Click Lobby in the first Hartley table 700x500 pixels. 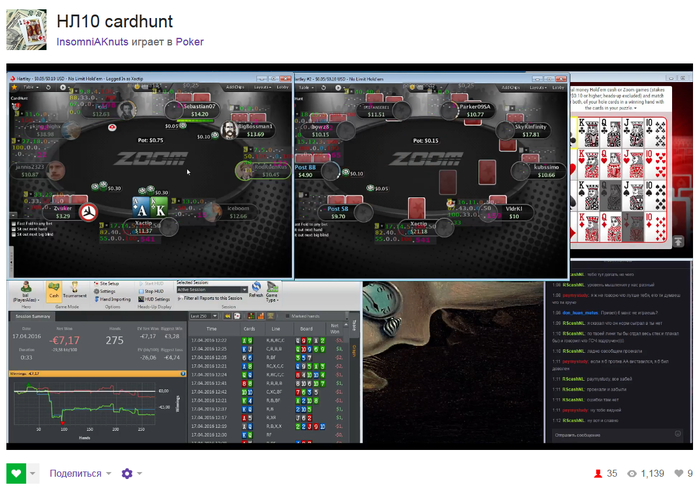[x=282, y=87]
